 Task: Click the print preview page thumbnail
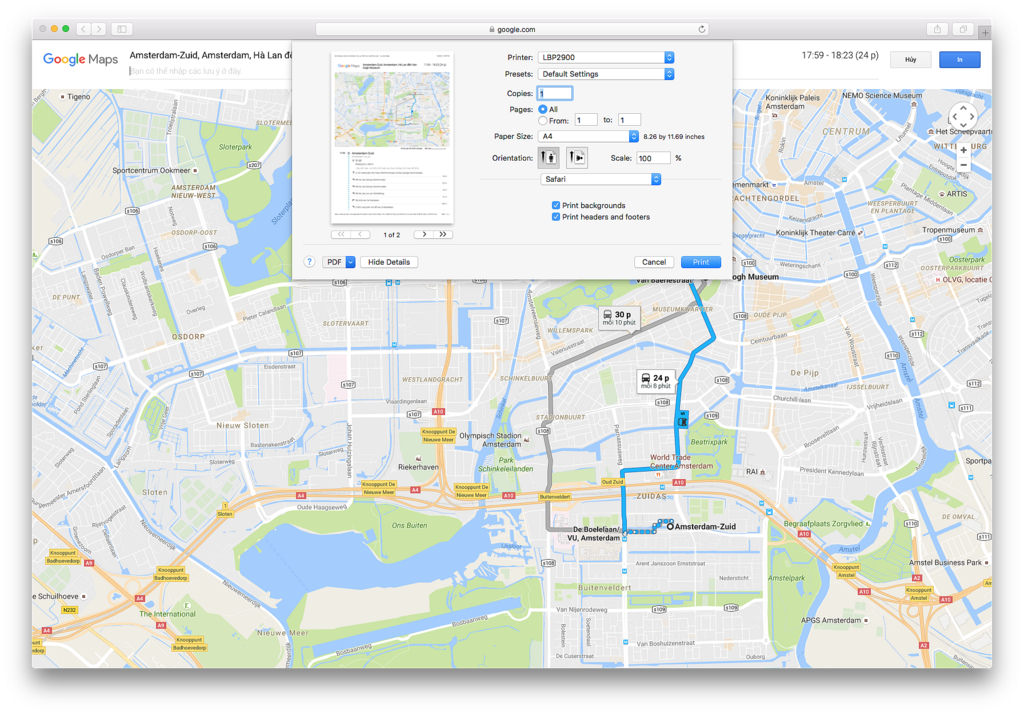coord(392,137)
